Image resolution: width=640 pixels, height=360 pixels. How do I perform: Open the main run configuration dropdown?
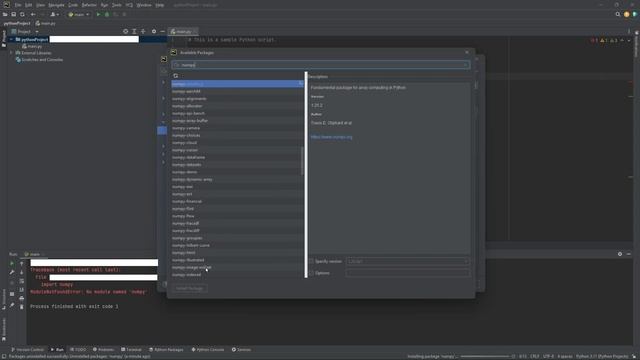pyautogui.click(x=79, y=14)
